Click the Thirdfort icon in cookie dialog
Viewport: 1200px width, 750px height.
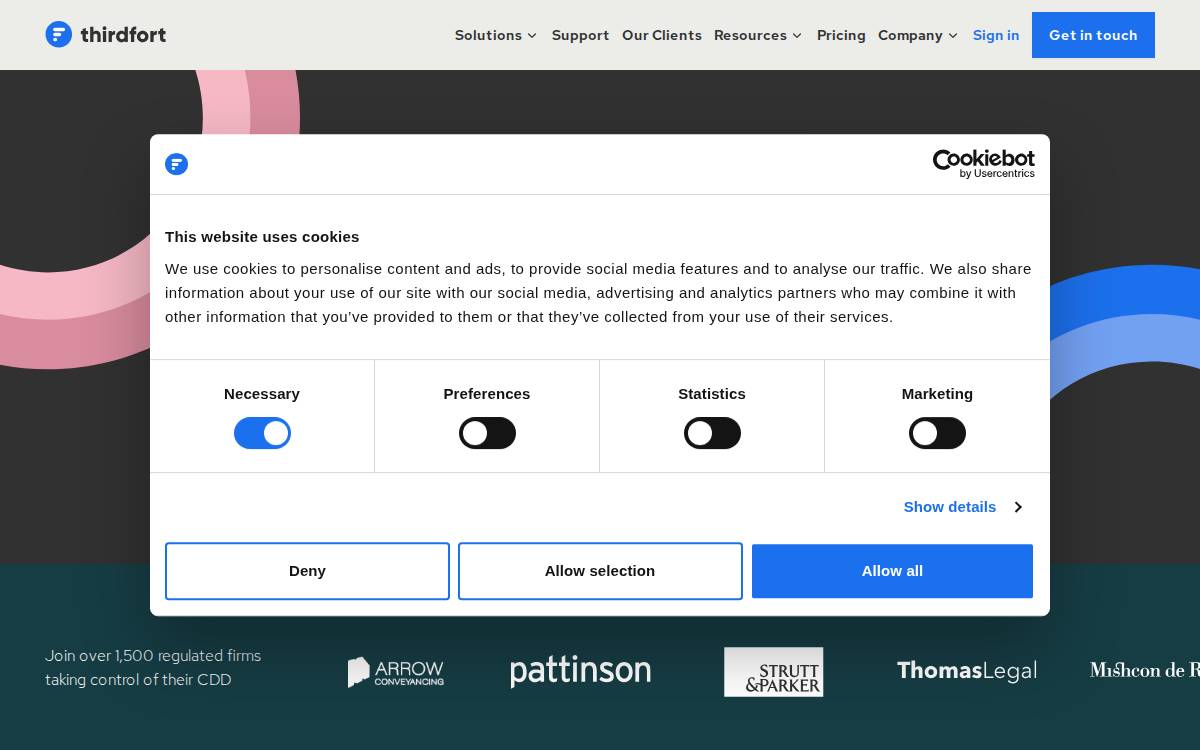(x=177, y=164)
